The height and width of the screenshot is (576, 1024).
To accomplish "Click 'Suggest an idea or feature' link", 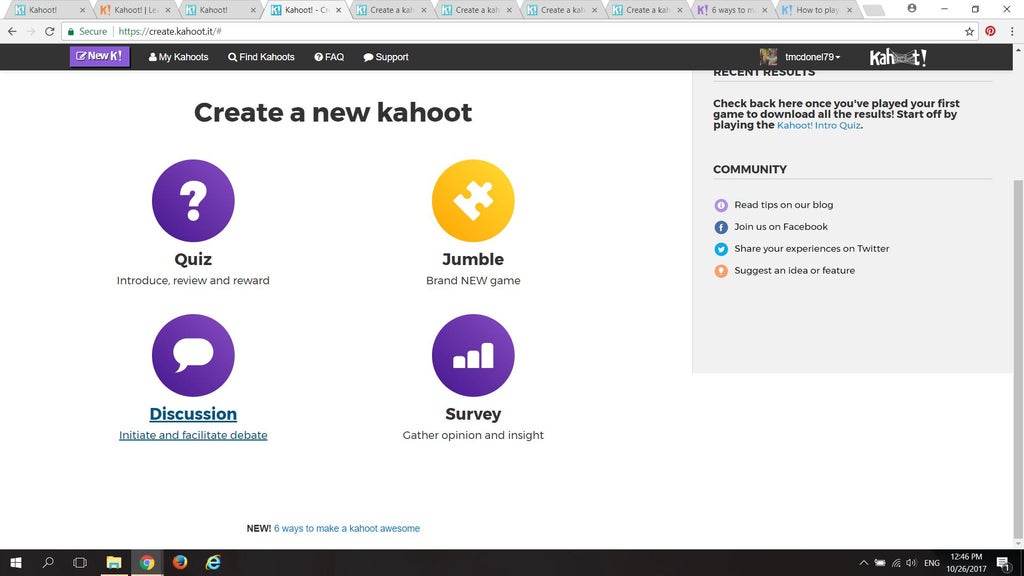I will pyautogui.click(x=794, y=270).
